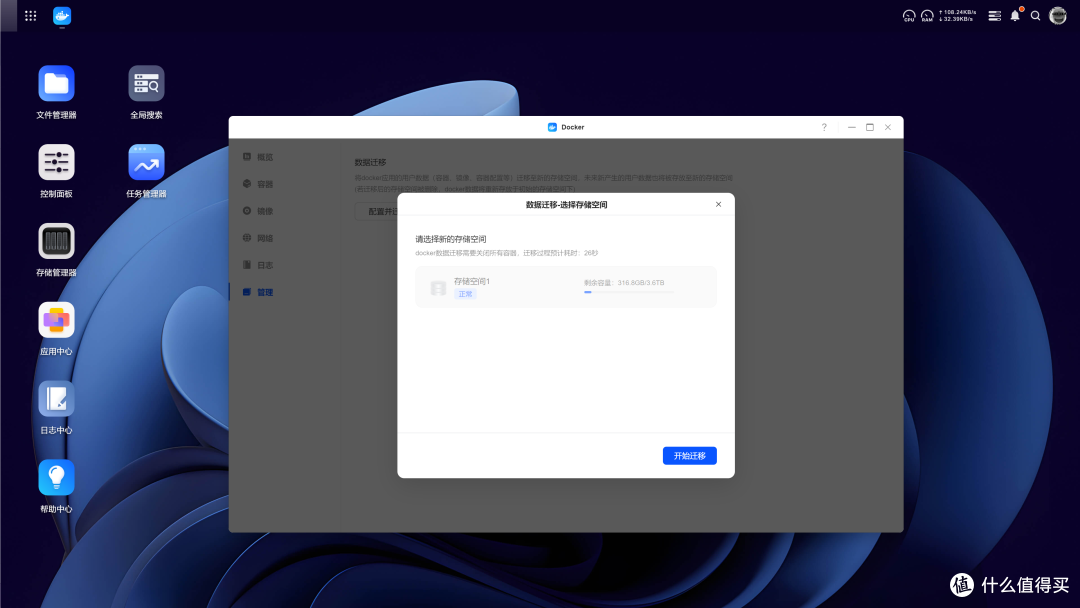Switch to 镜像 in Docker sidebar

coord(259,211)
